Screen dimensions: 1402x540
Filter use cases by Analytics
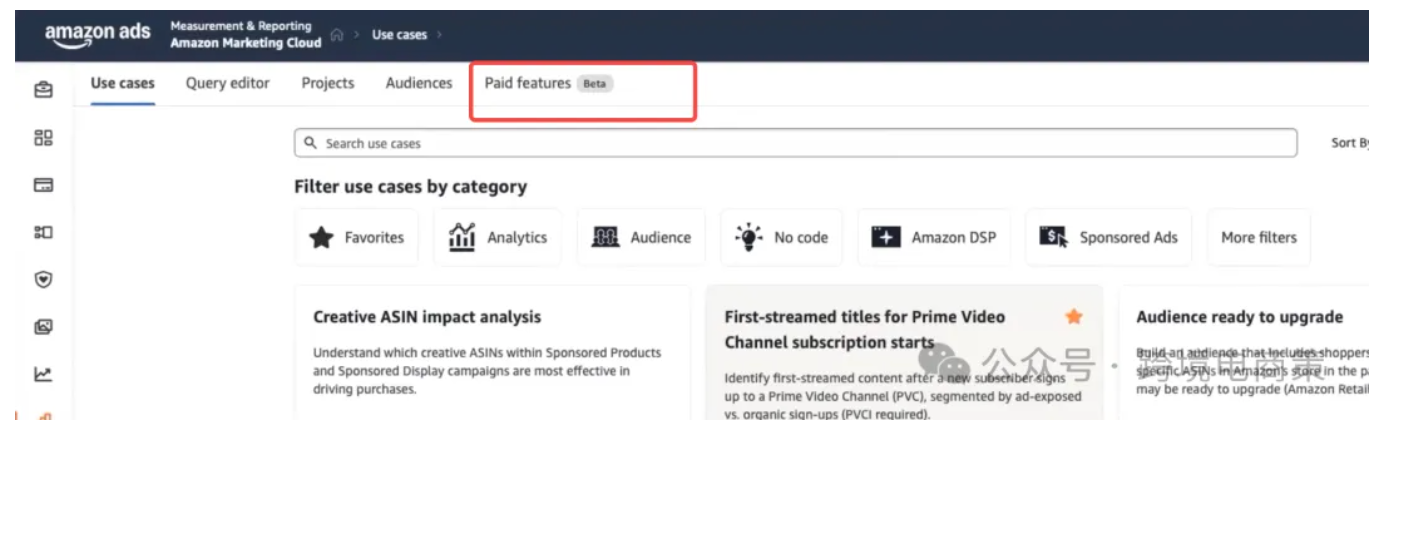point(498,237)
